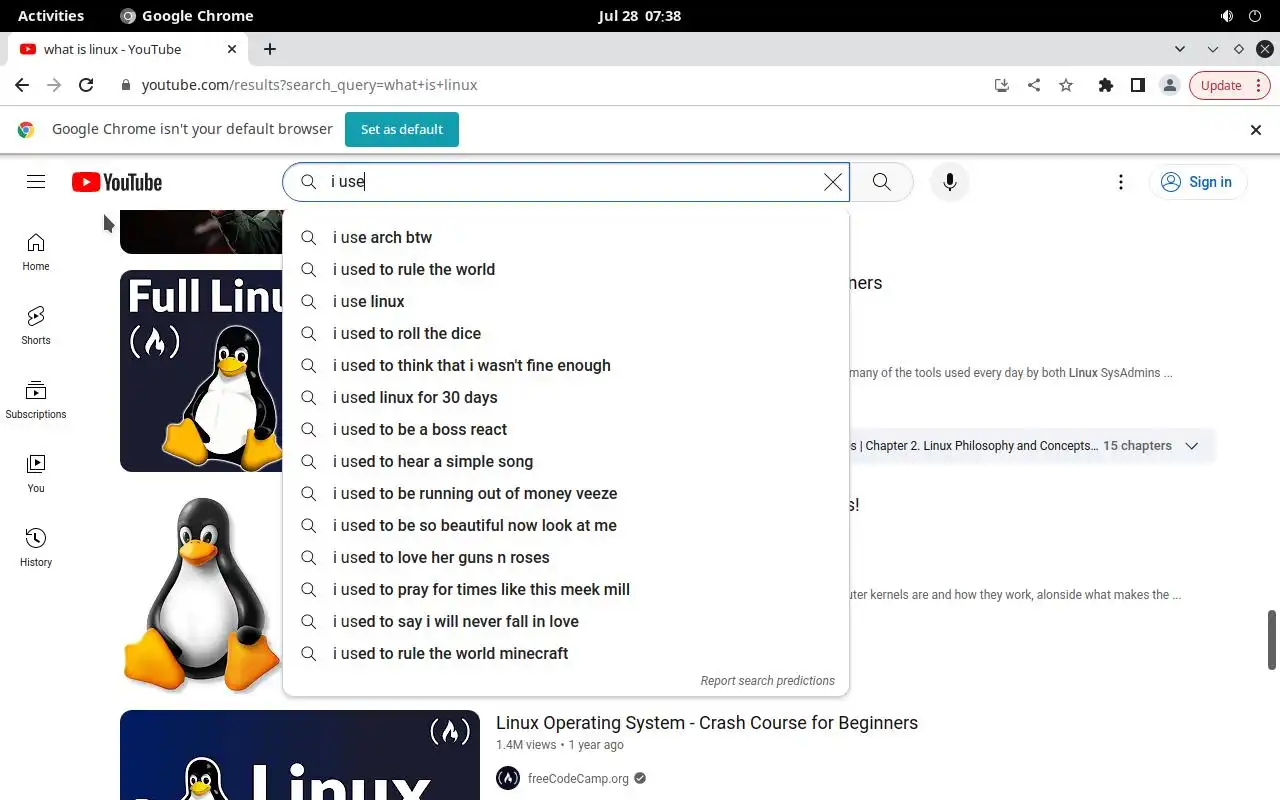The width and height of the screenshot is (1280, 800).
Task: Toggle Chrome side panel icon
Action: 1137,85
